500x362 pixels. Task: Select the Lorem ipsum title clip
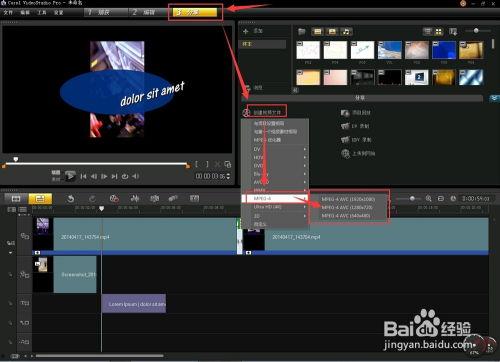tap(134, 304)
